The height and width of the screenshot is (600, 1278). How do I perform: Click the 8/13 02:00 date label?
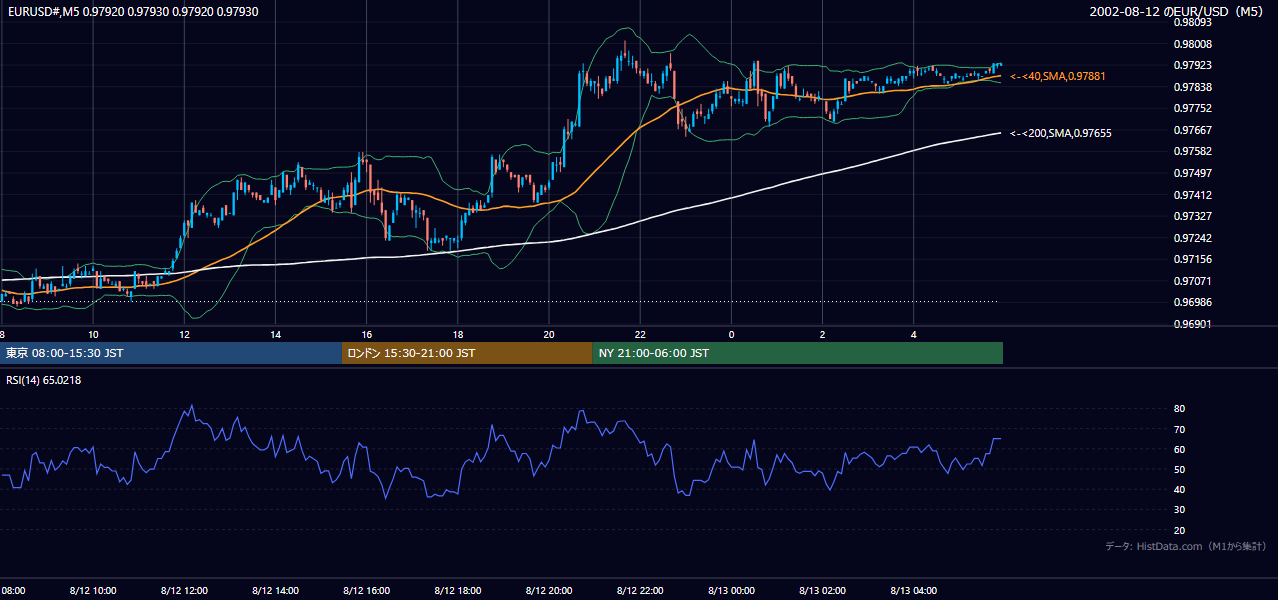tap(822, 591)
